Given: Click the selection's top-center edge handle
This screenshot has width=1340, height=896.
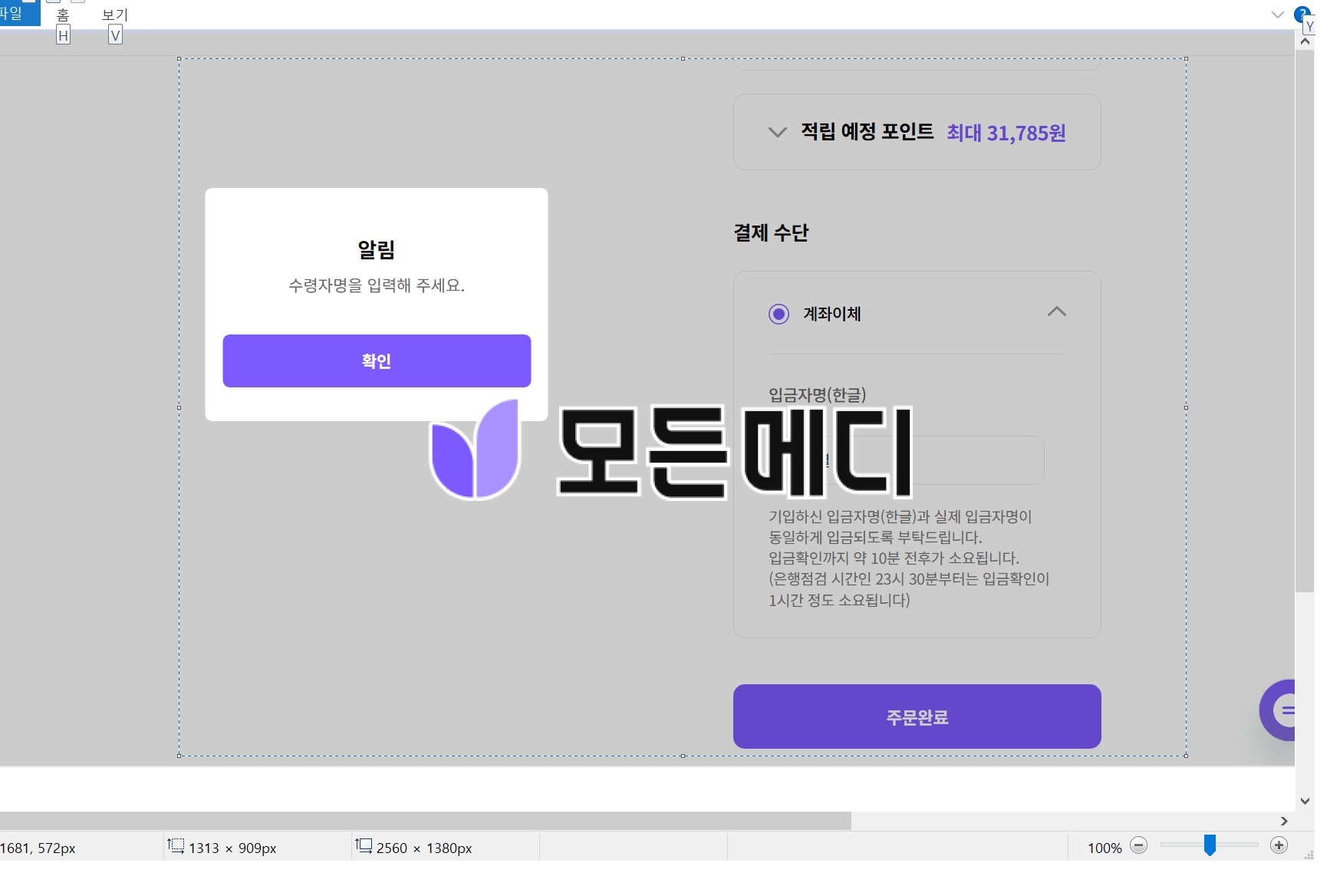Looking at the screenshot, I should (683, 58).
